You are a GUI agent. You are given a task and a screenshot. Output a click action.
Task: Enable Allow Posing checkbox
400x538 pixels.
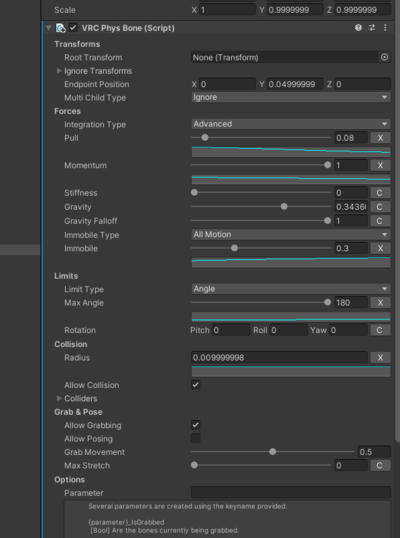point(196,438)
